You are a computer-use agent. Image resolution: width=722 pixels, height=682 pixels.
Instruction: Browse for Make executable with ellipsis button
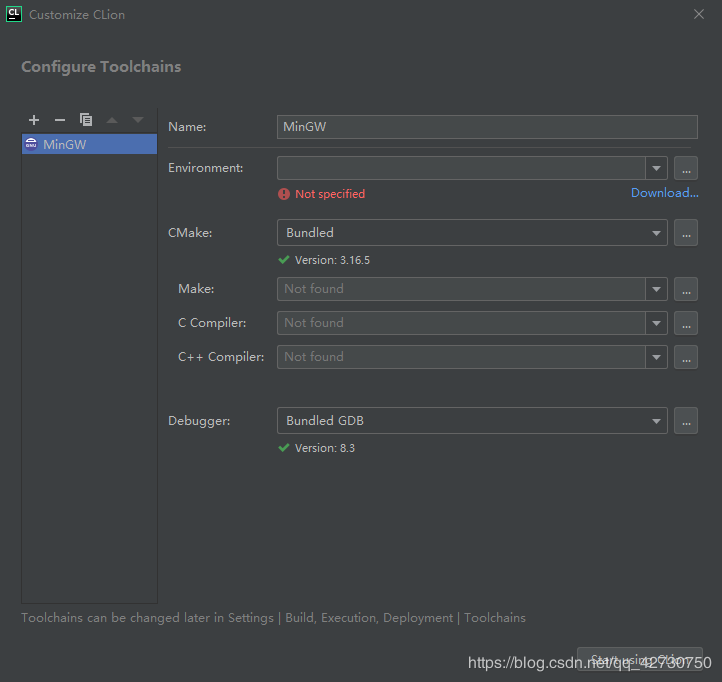pos(685,289)
